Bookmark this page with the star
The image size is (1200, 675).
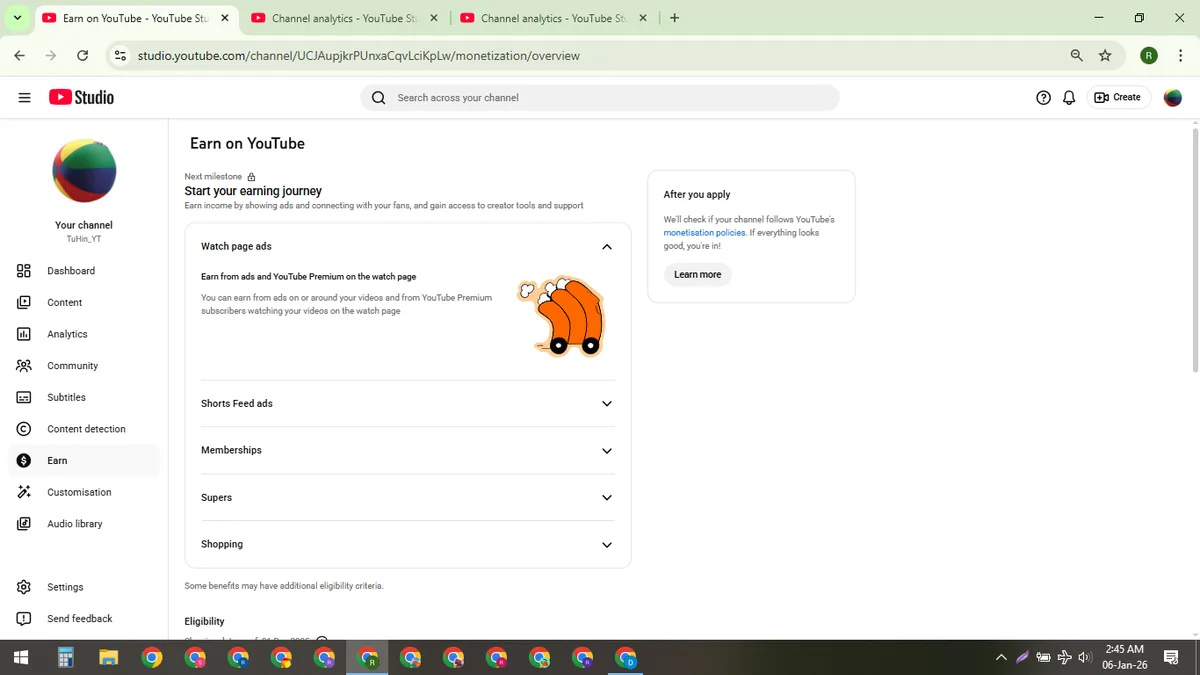pos(1105,56)
